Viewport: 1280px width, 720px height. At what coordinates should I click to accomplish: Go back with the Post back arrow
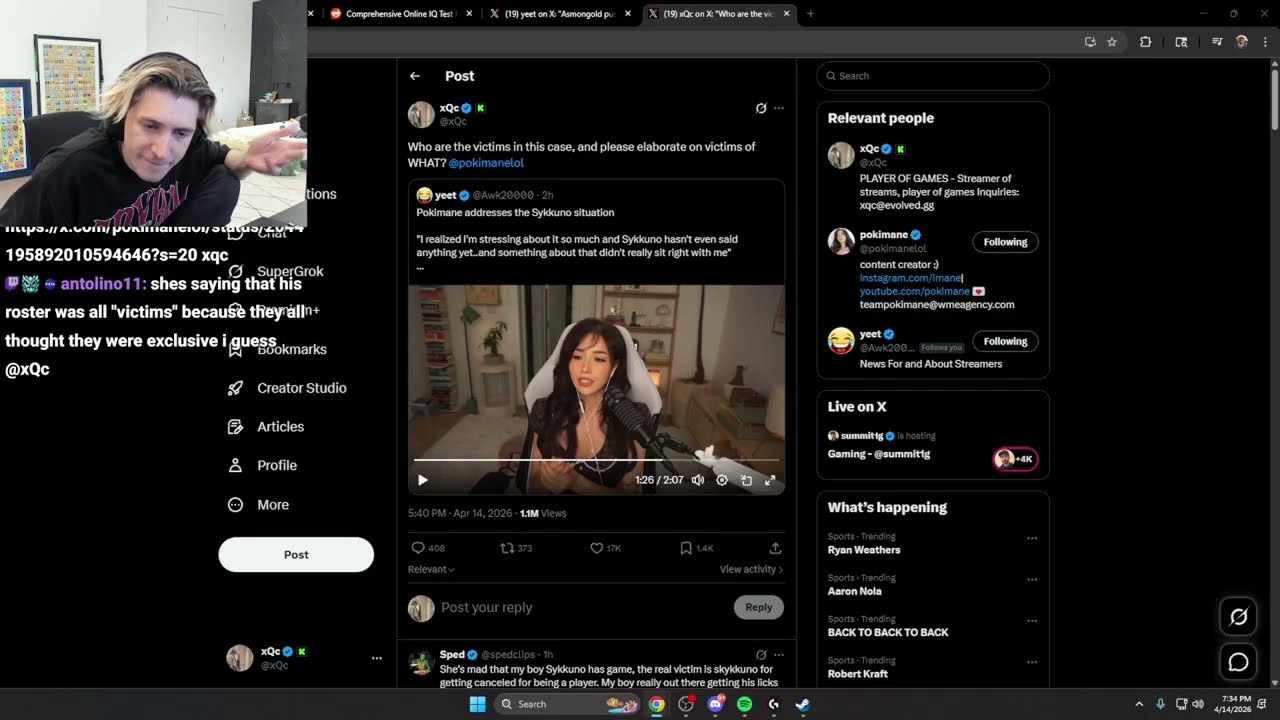[x=415, y=76]
